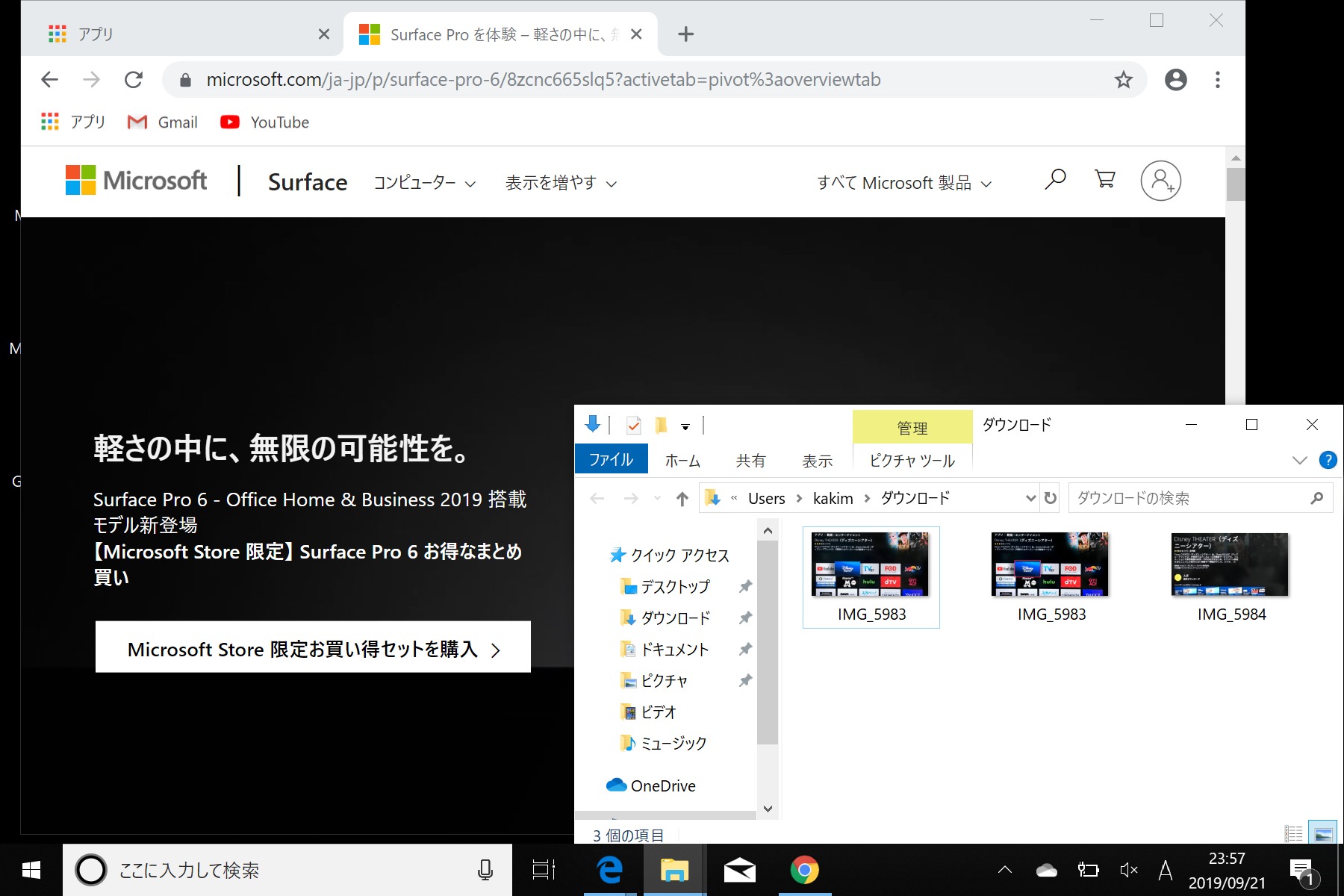The image size is (1344, 896).
Task: Open a new Chrome tab with plus
Action: (685, 34)
